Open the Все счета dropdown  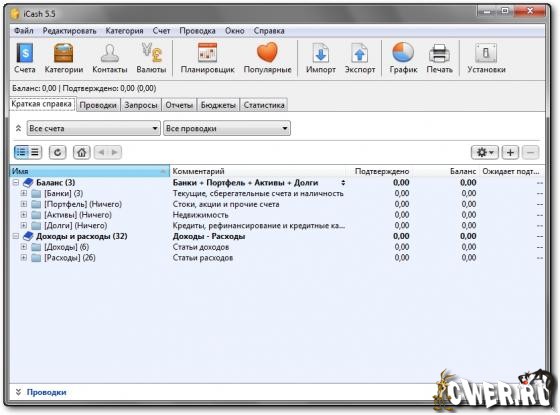pos(93,128)
